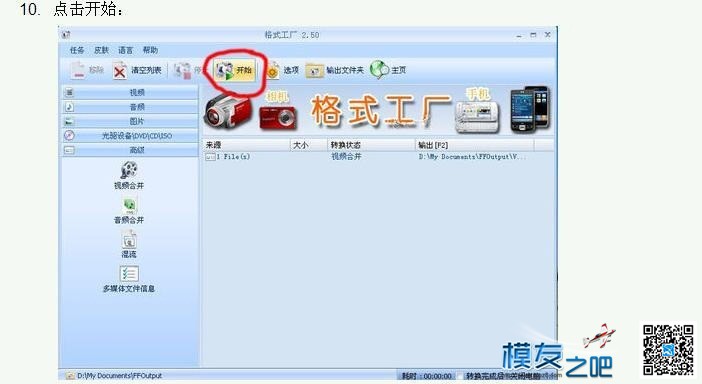Sort by the 转换状态 status column
Screen dimensions: 702x384
click(371, 145)
